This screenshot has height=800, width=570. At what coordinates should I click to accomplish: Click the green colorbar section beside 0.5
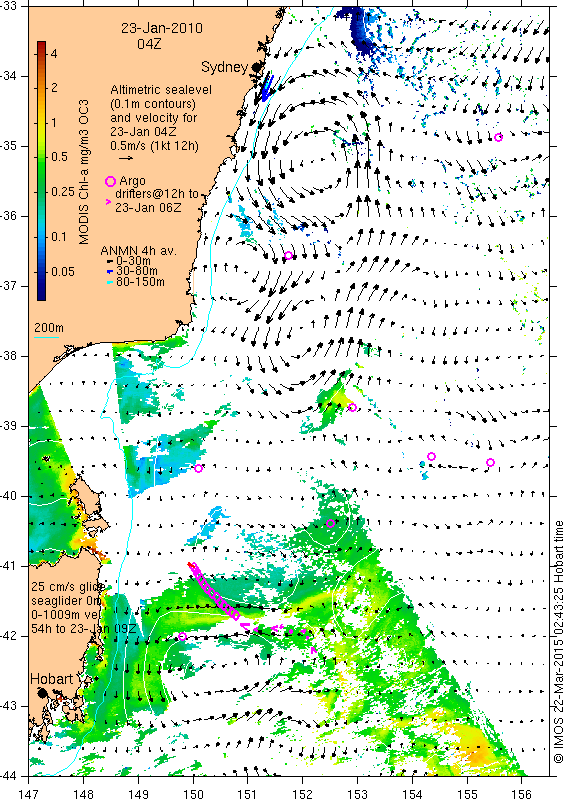click(41, 157)
